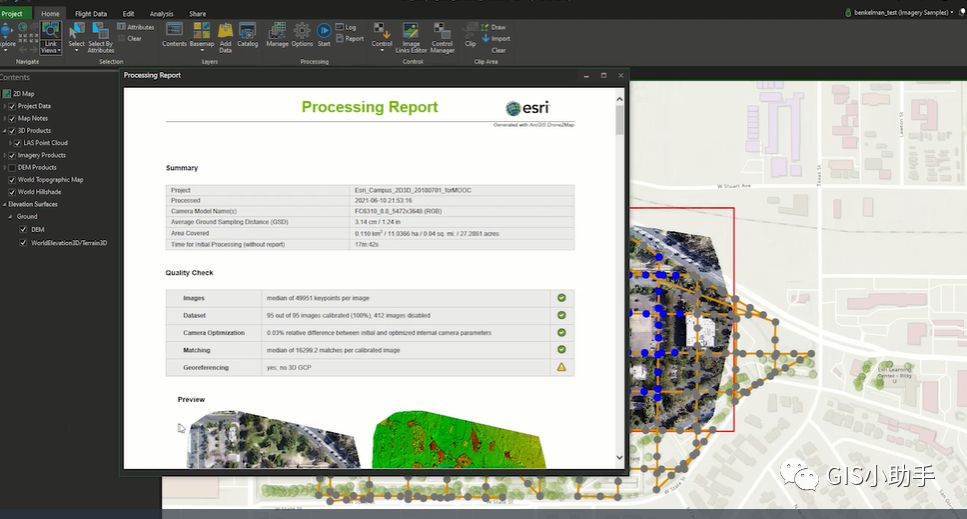Clear the current selection in Selection group

click(130, 38)
